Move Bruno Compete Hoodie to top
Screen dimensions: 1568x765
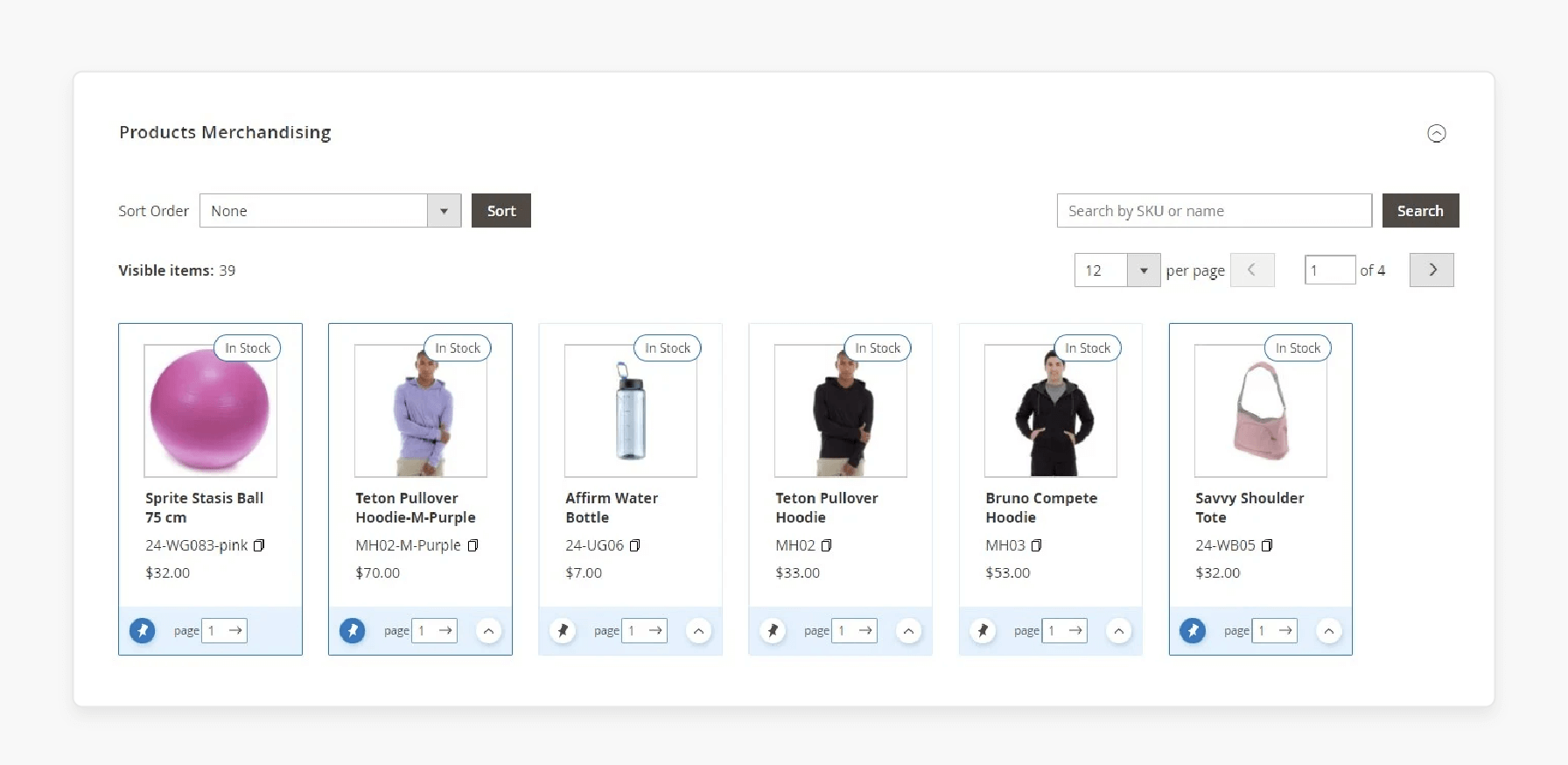coord(1119,630)
